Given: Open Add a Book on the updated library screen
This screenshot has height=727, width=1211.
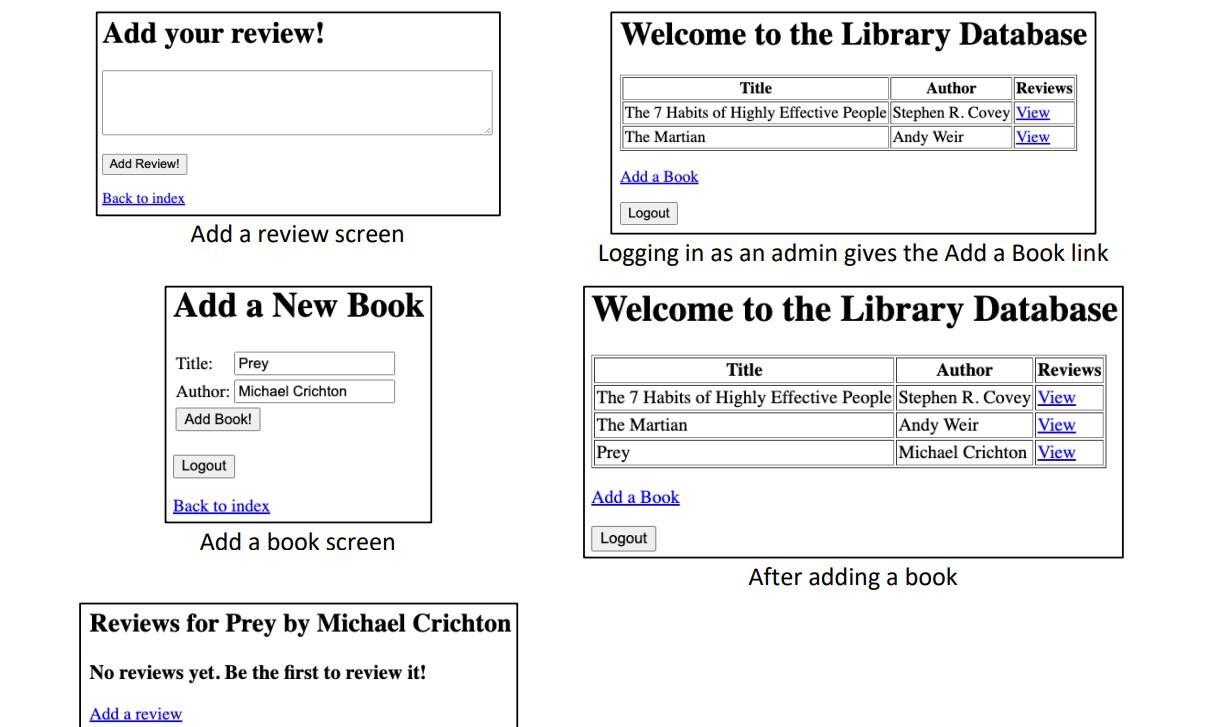Looking at the screenshot, I should pyautogui.click(x=634, y=496).
